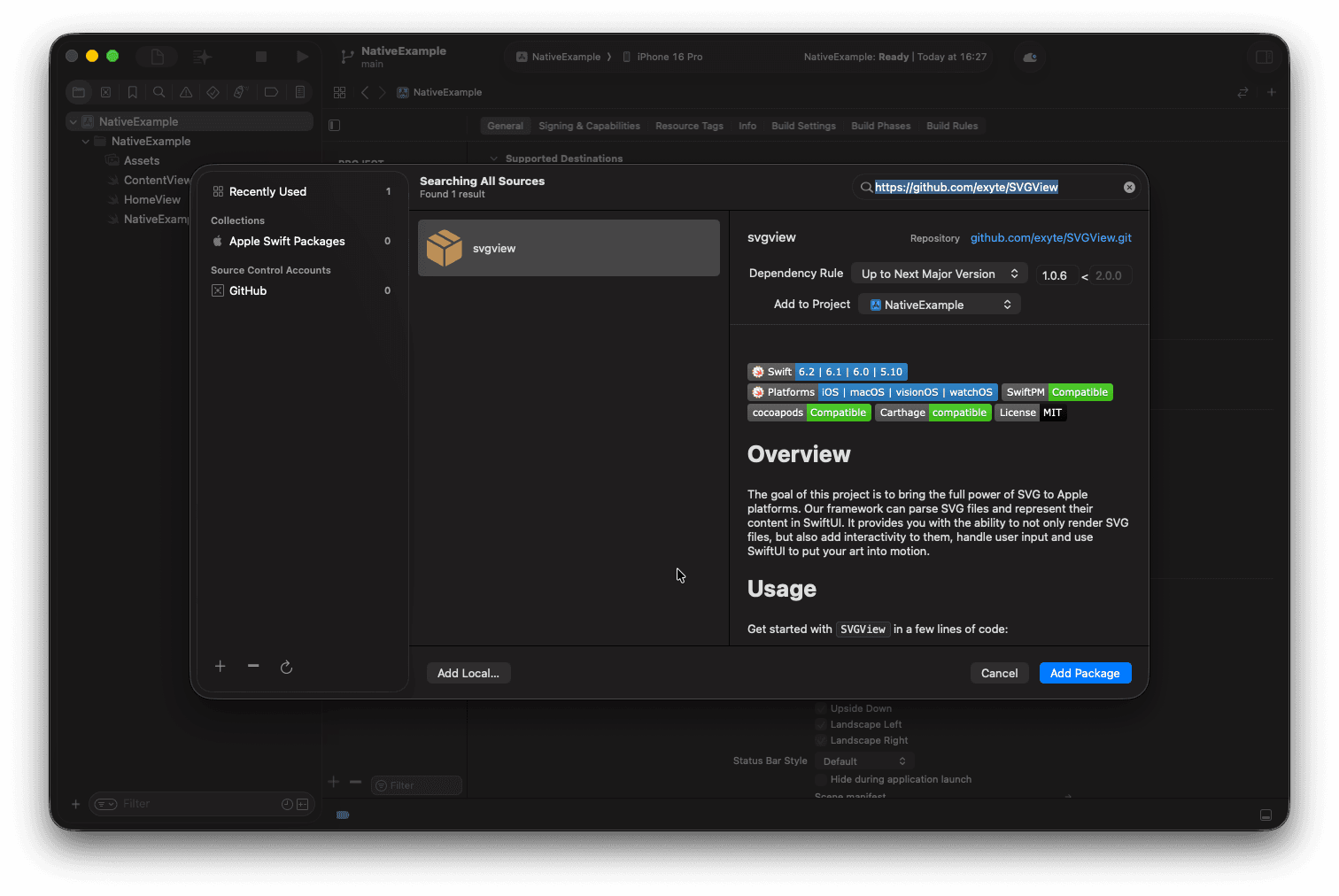Open the Issue navigator warning icon
The image size is (1339, 896).
point(186,92)
